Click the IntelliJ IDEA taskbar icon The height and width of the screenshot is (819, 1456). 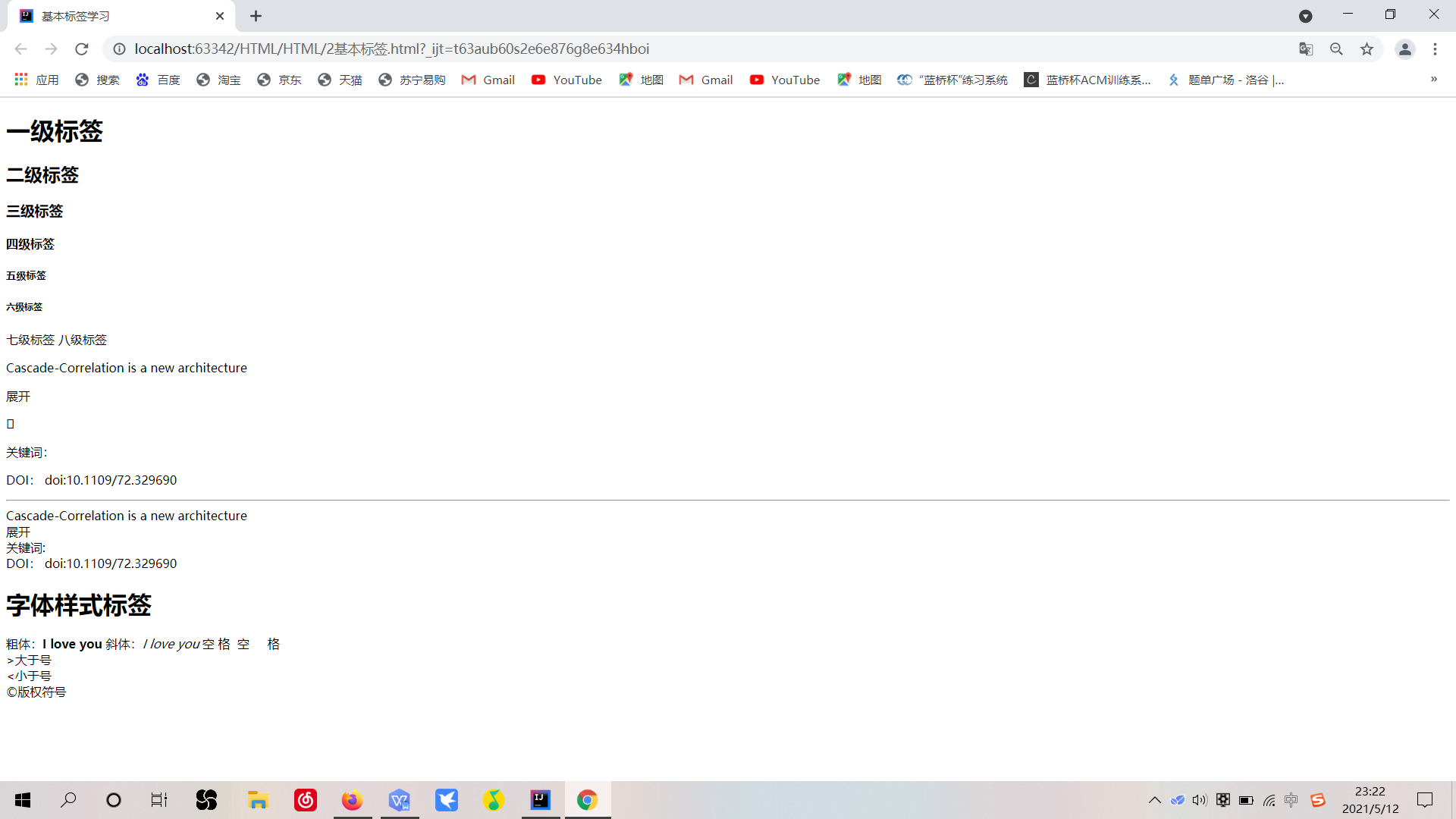pos(541,800)
